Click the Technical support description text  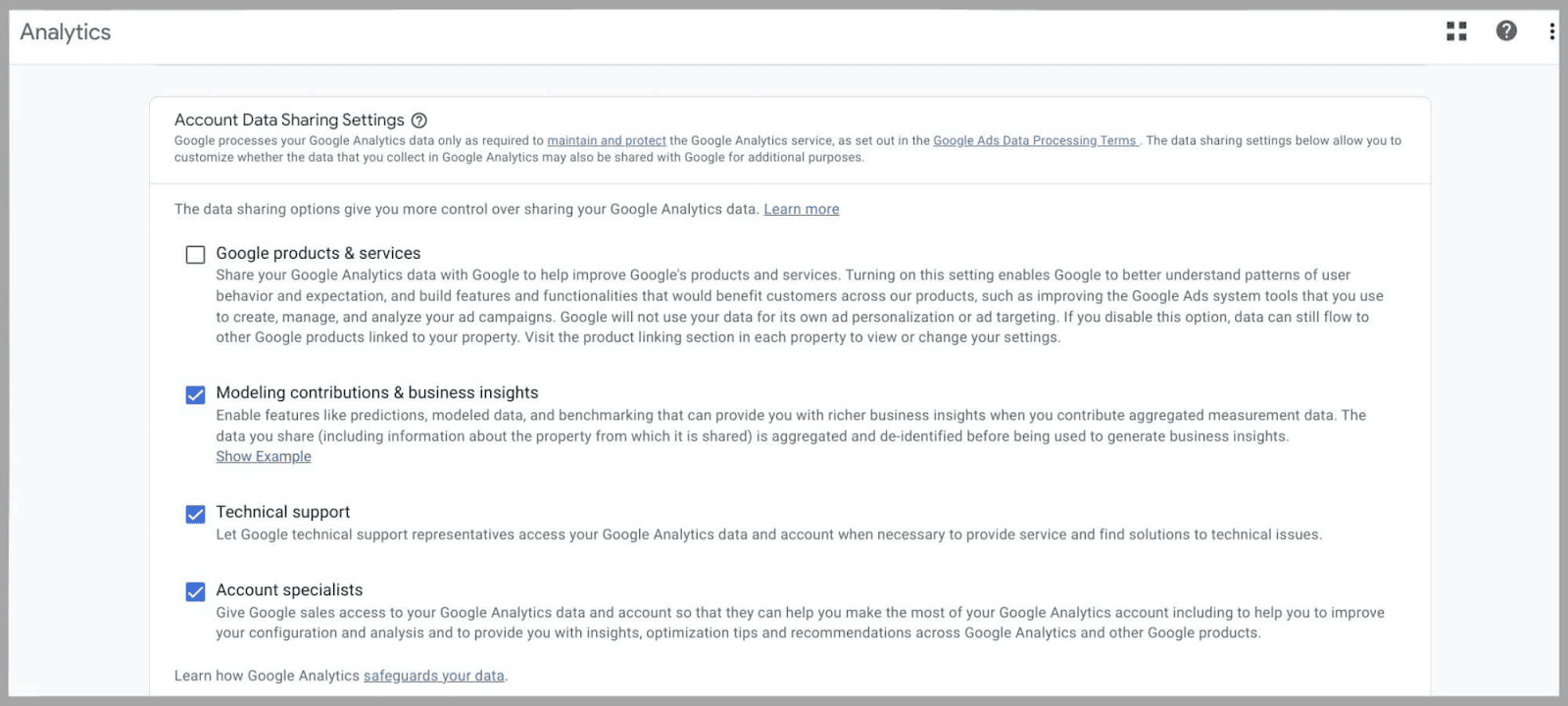[x=768, y=534]
